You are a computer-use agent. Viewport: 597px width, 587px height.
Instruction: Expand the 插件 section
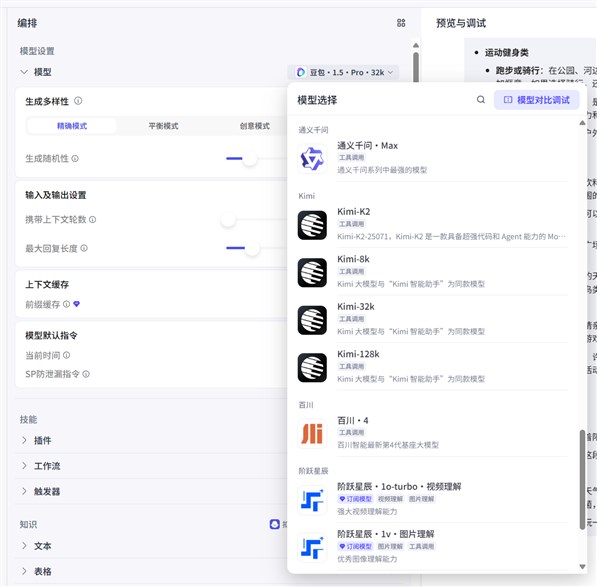(24, 440)
